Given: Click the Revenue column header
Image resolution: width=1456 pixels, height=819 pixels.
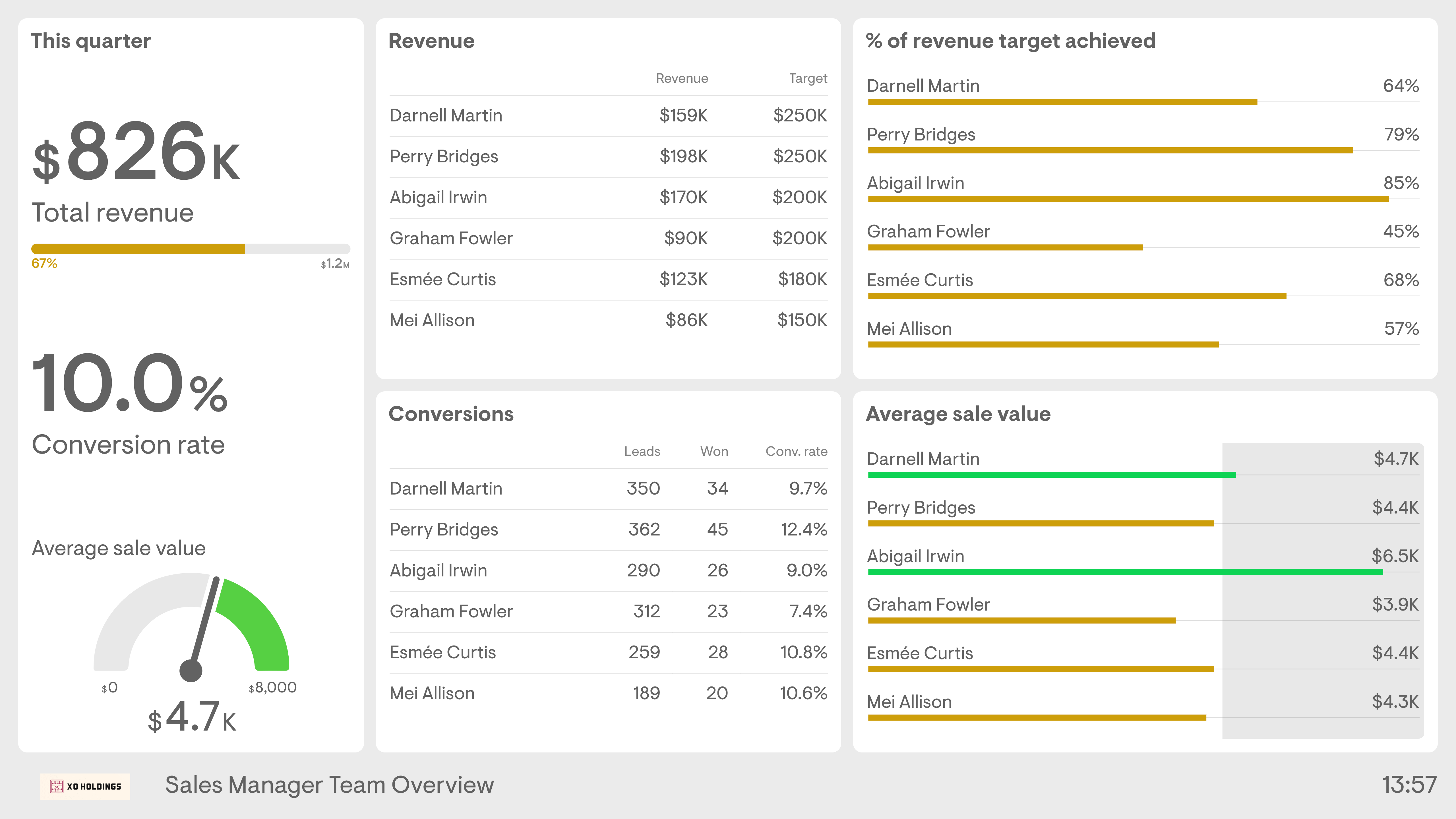Looking at the screenshot, I should click(x=682, y=78).
